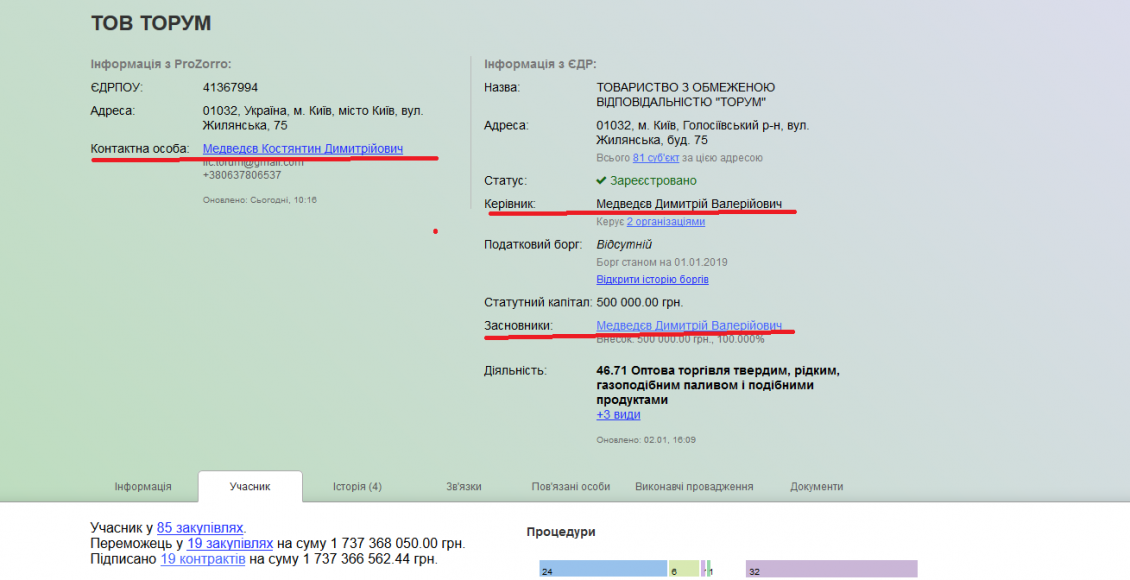Image resolution: width=1130 pixels, height=580 pixels.
Task: Switch to the Інформація tab
Action: 143,486
